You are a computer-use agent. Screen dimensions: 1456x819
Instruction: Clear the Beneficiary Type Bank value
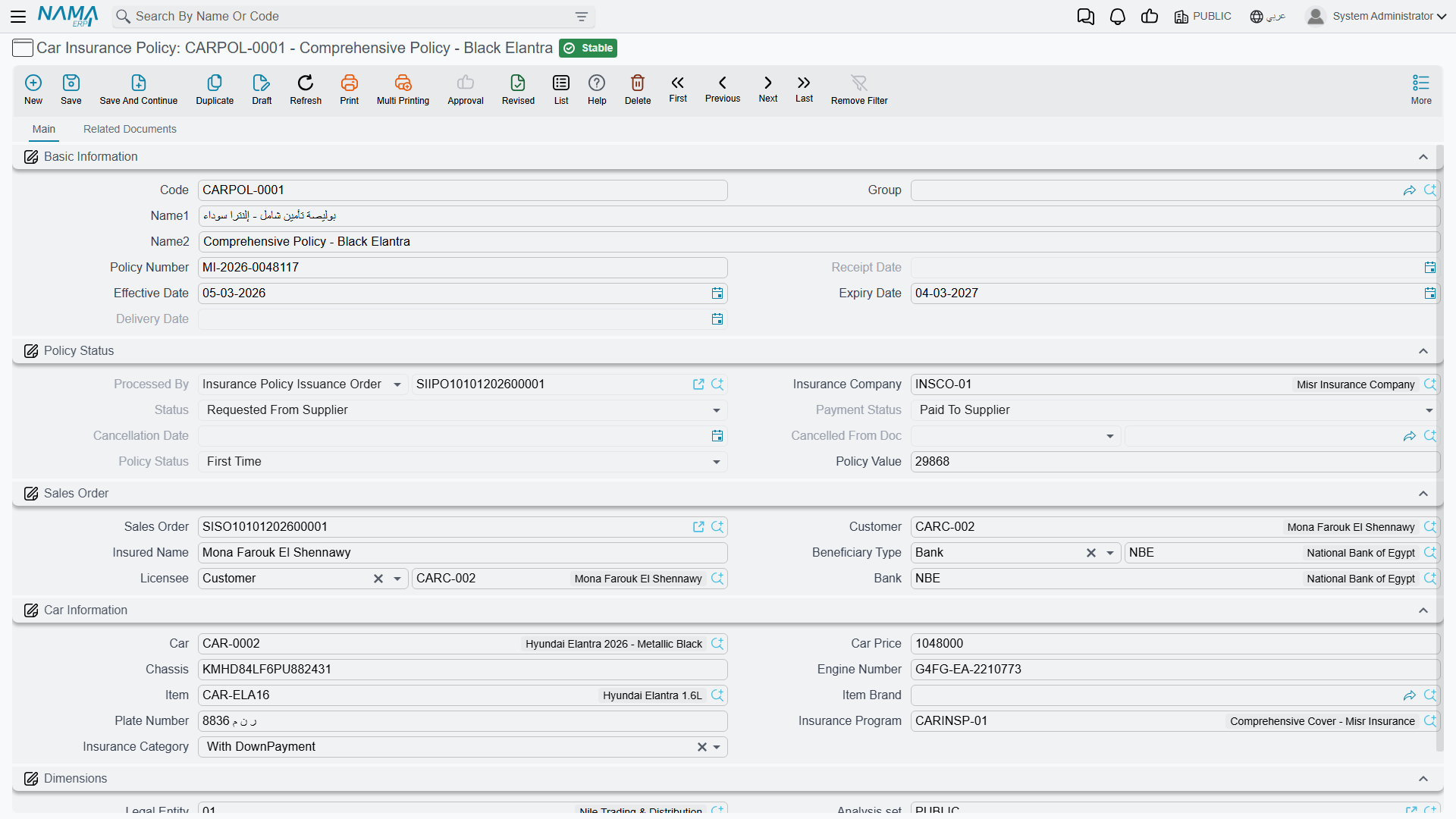click(1091, 553)
